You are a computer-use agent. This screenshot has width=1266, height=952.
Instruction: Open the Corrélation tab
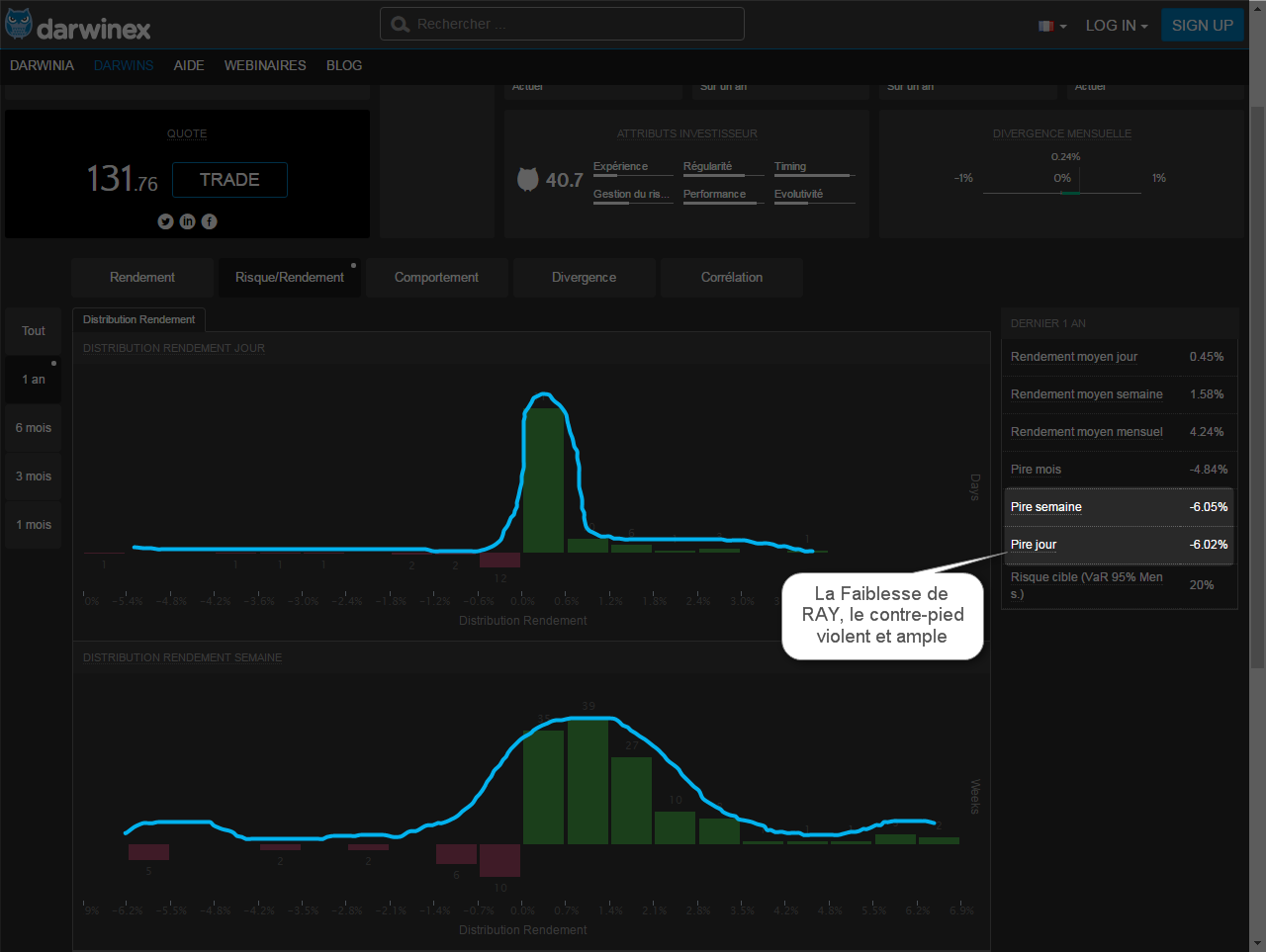pos(731,278)
